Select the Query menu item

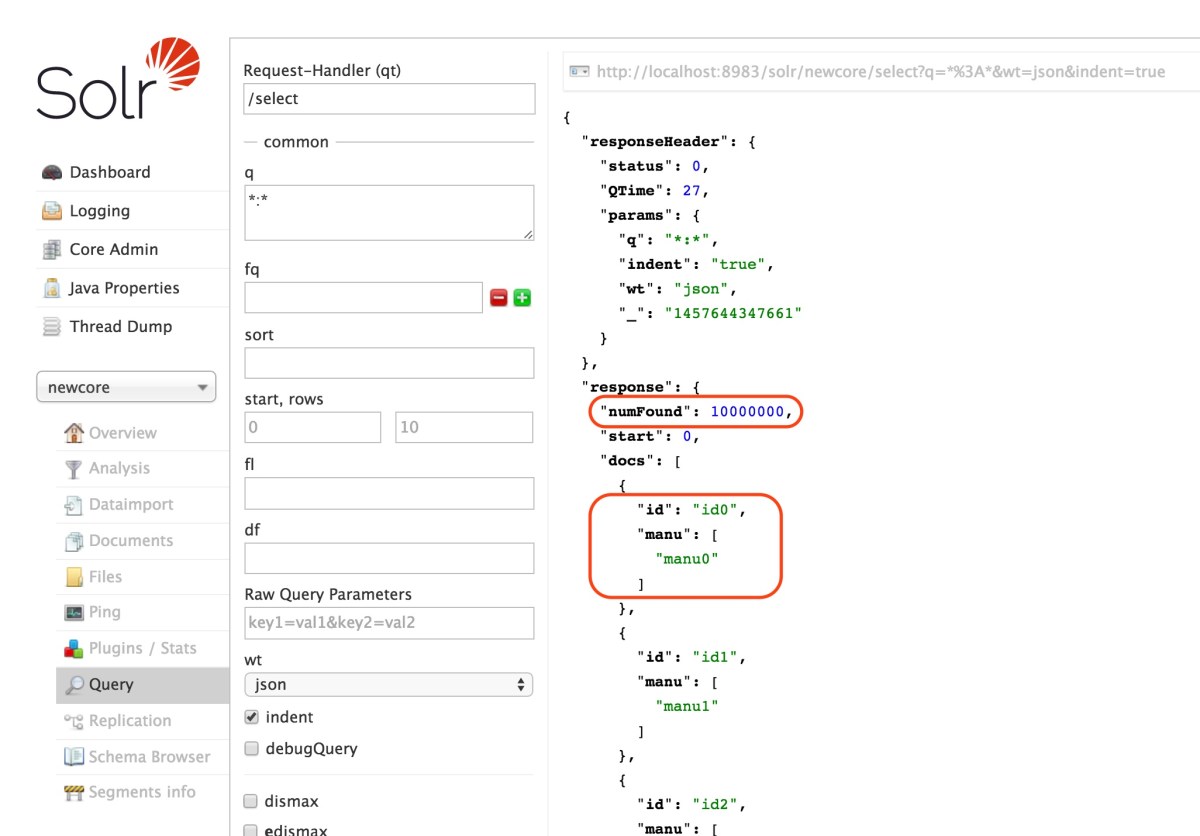tap(110, 685)
